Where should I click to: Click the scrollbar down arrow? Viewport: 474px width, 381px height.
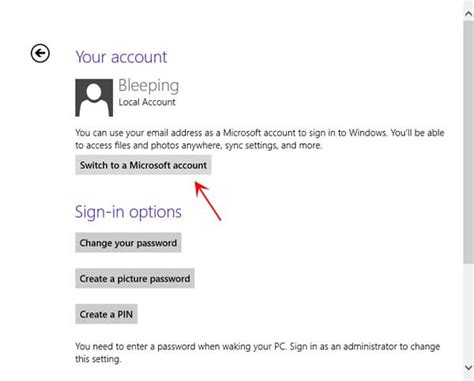point(469,367)
